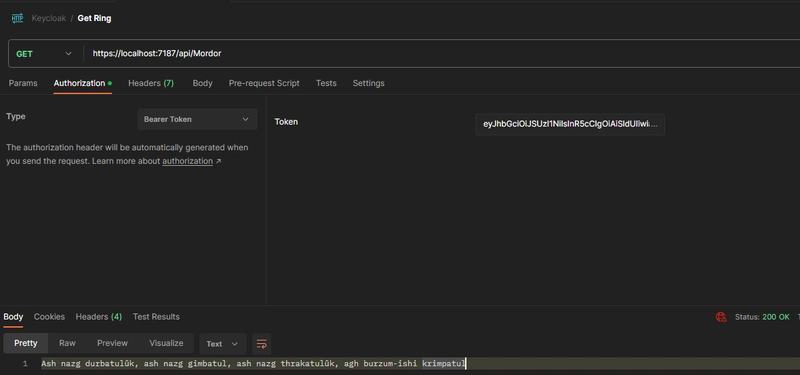Switch to Preview response view
Viewport: 800px width, 375px height.
[112, 343]
